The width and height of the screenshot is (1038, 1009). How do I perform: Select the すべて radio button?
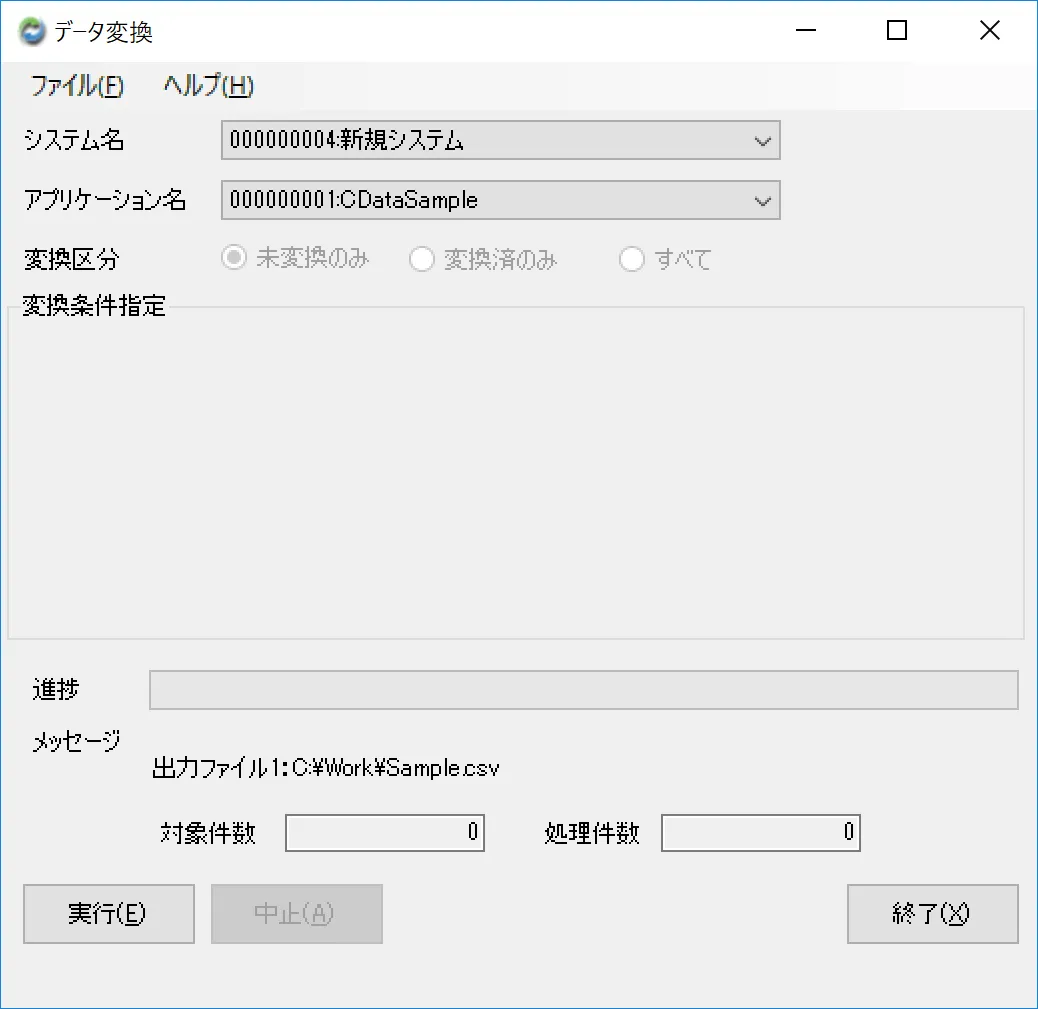(x=632, y=258)
